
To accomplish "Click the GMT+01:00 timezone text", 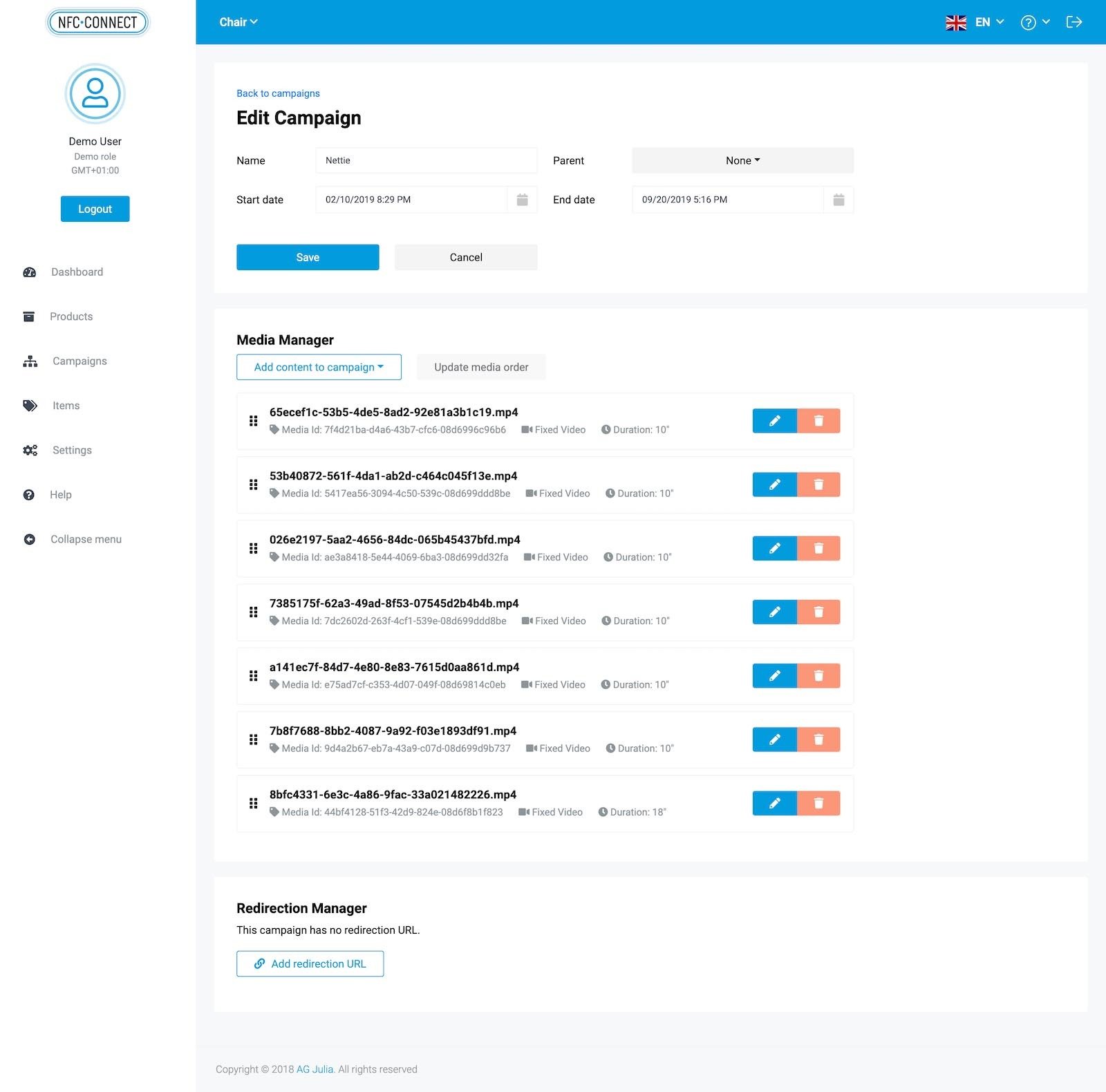I will click(x=95, y=171).
